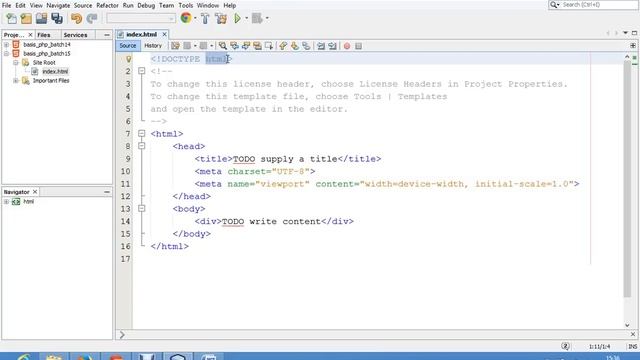The width and height of the screenshot is (640, 360).
Task: Click the Stop Macro Recording icon
Action: [358, 46]
